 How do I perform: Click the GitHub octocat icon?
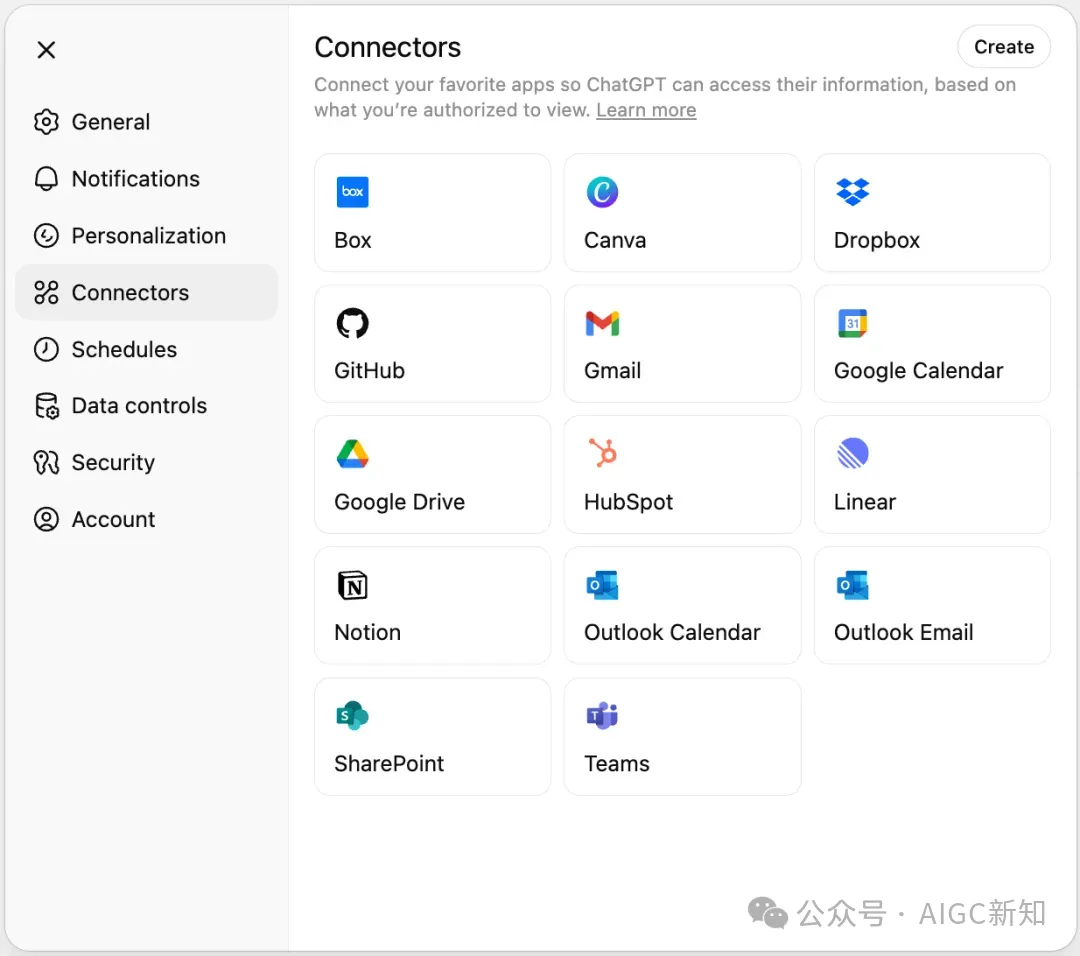pyautogui.click(x=352, y=323)
